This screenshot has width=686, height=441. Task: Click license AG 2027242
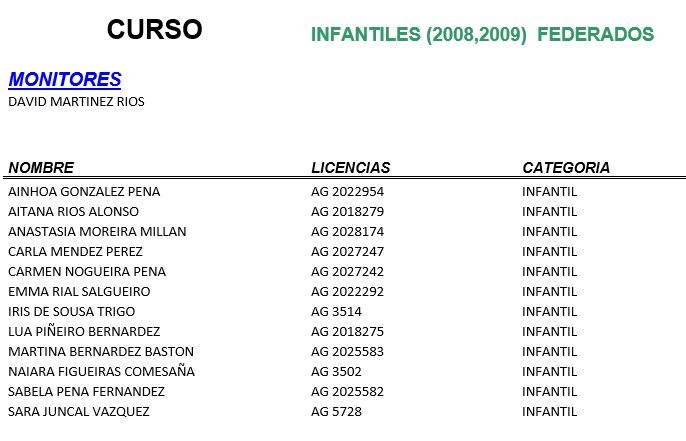tap(347, 272)
